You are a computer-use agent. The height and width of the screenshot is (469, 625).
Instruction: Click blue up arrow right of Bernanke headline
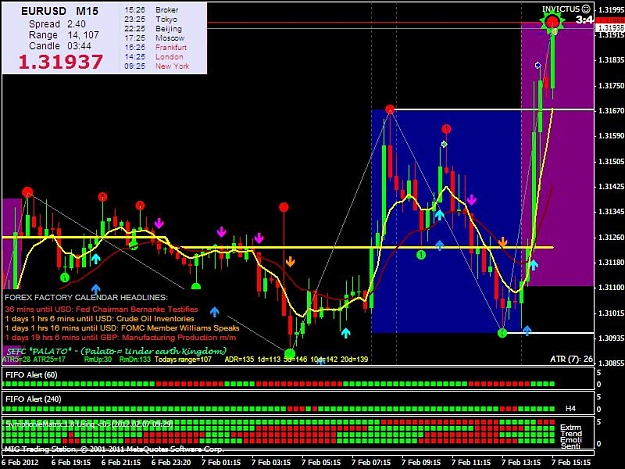tap(214, 311)
